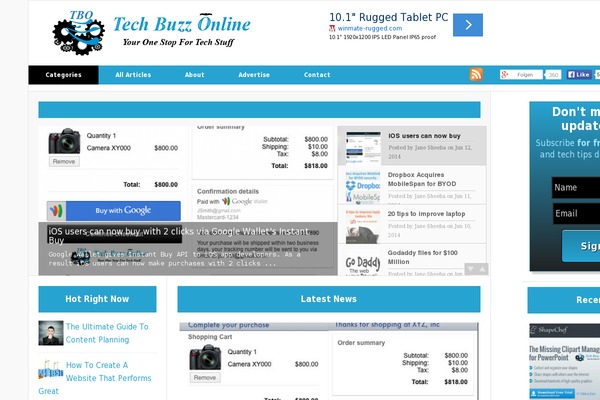
Task: Click the ShapeChef clipart manager ad
Action: (x=564, y=361)
